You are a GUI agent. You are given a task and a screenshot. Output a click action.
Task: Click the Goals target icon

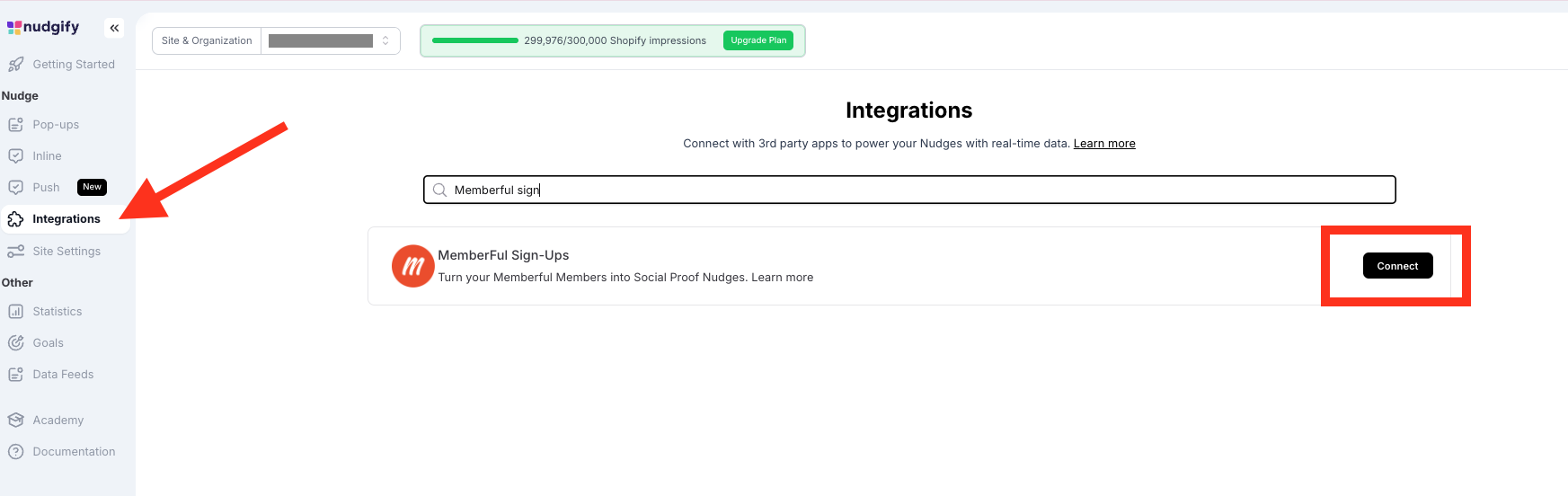[15, 343]
